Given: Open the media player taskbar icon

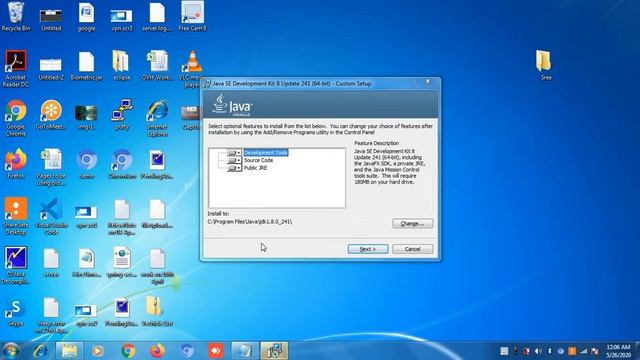Looking at the screenshot, I should [98, 351].
